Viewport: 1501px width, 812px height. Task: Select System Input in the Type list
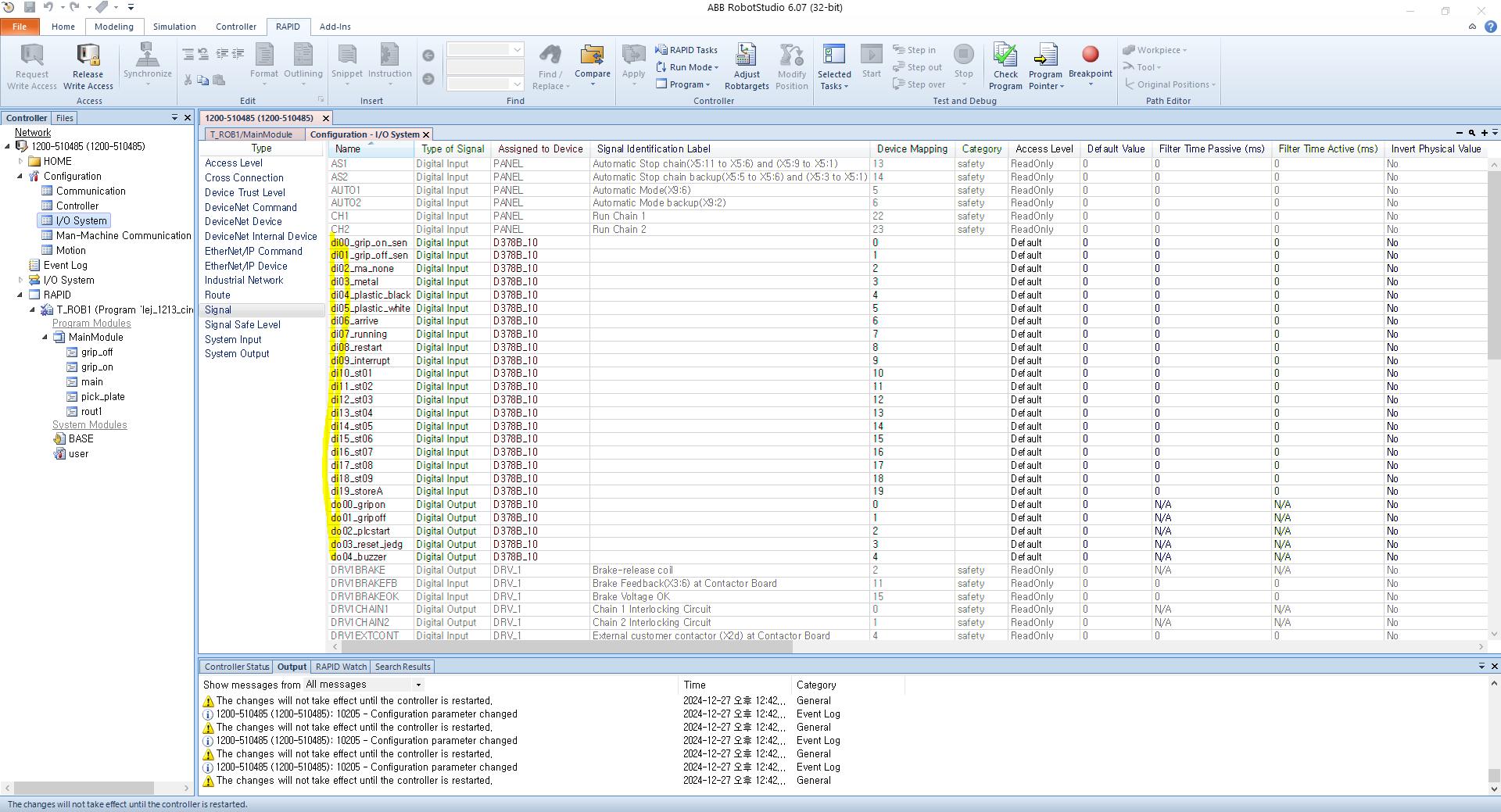[x=261, y=340]
